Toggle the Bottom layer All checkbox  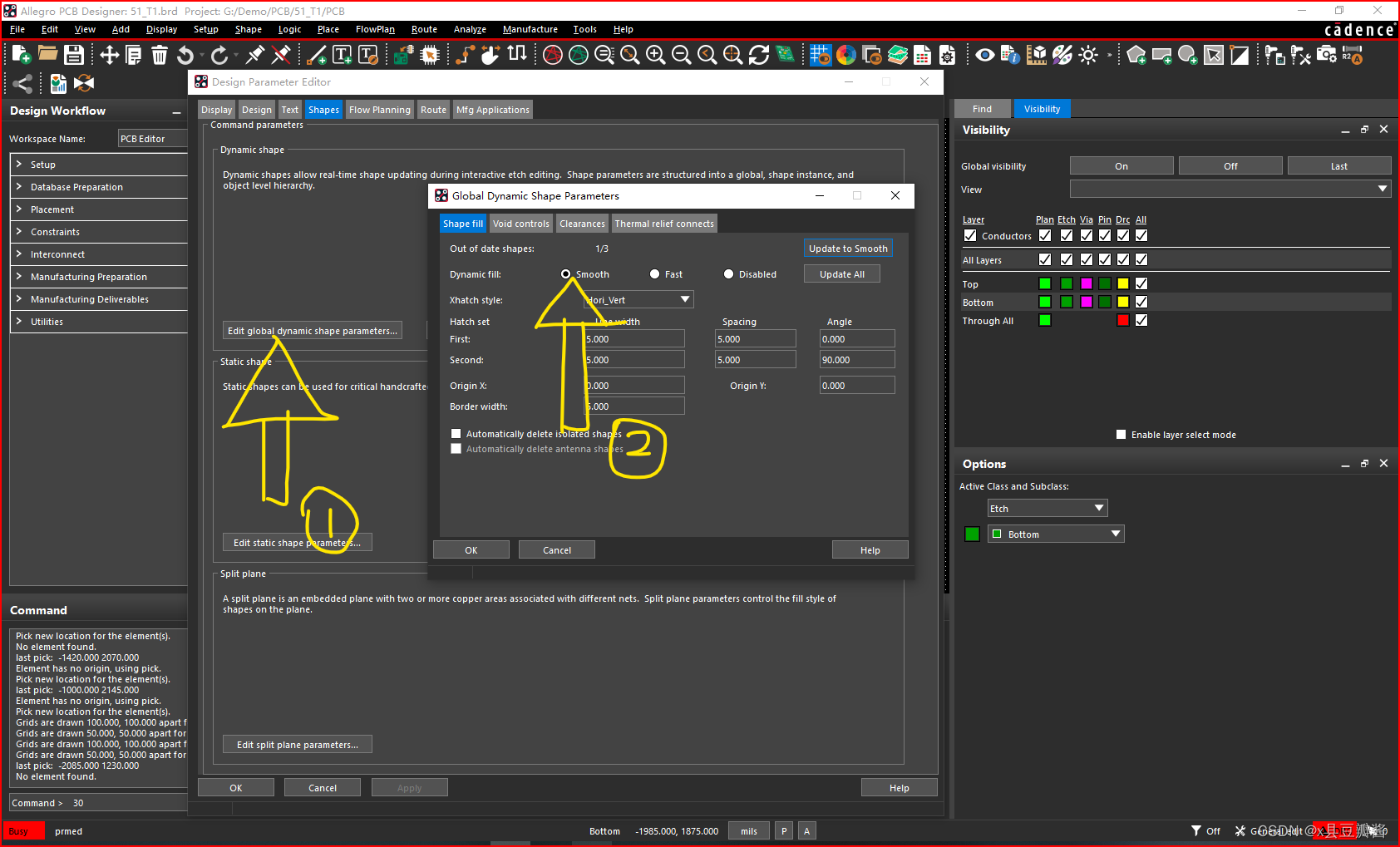click(x=1141, y=303)
